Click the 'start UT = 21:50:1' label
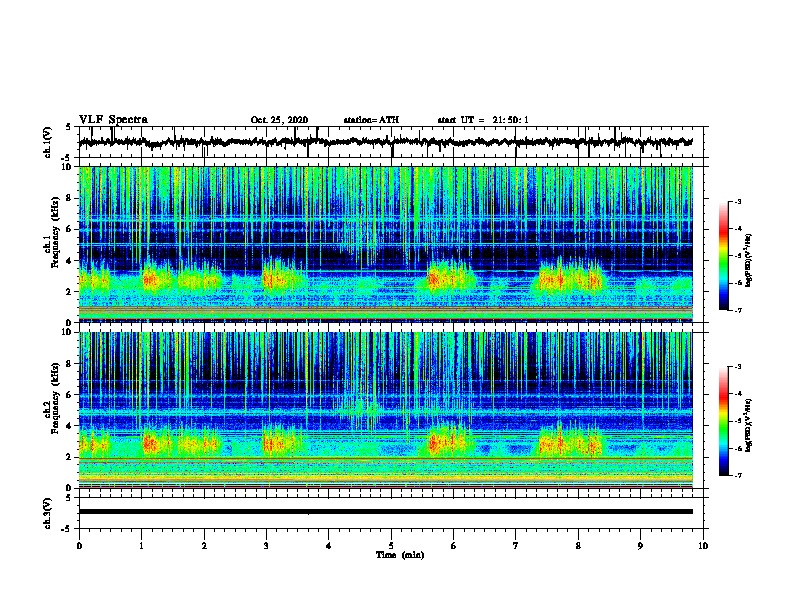This screenshot has height=612, width=792. tap(483, 120)
